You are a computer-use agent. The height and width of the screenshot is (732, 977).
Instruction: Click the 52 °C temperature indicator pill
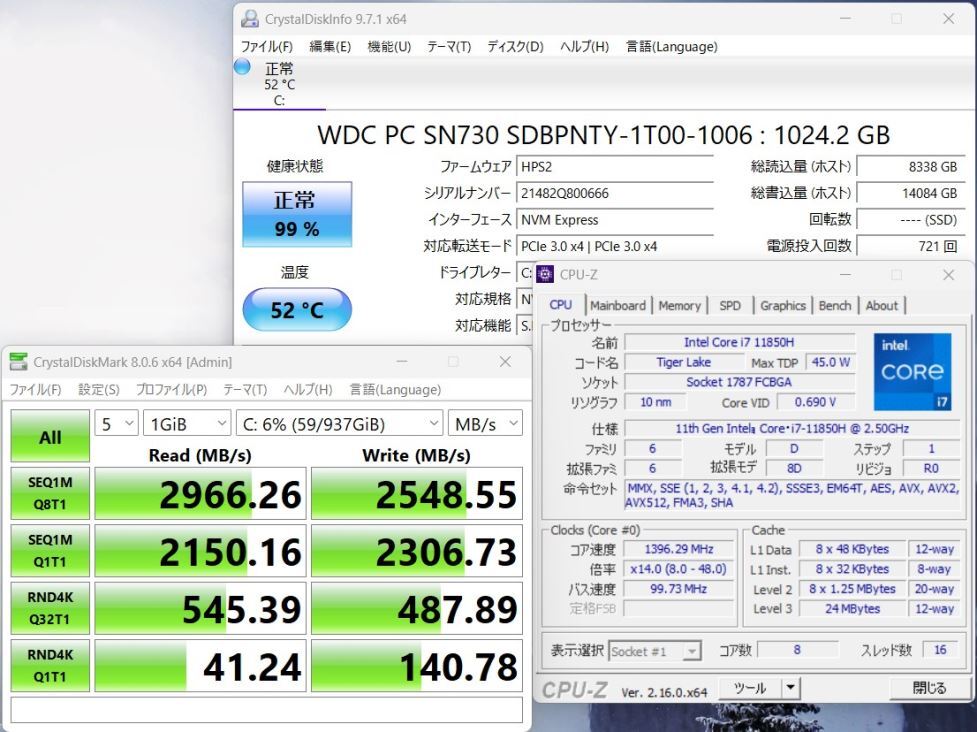pos(297,310)
